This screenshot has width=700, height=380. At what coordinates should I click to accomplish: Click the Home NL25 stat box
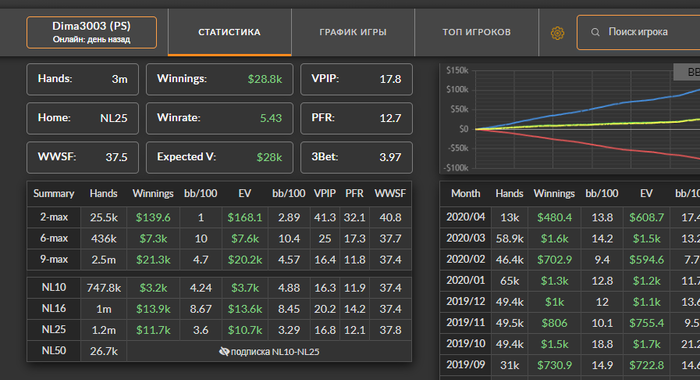click(83, 118)
